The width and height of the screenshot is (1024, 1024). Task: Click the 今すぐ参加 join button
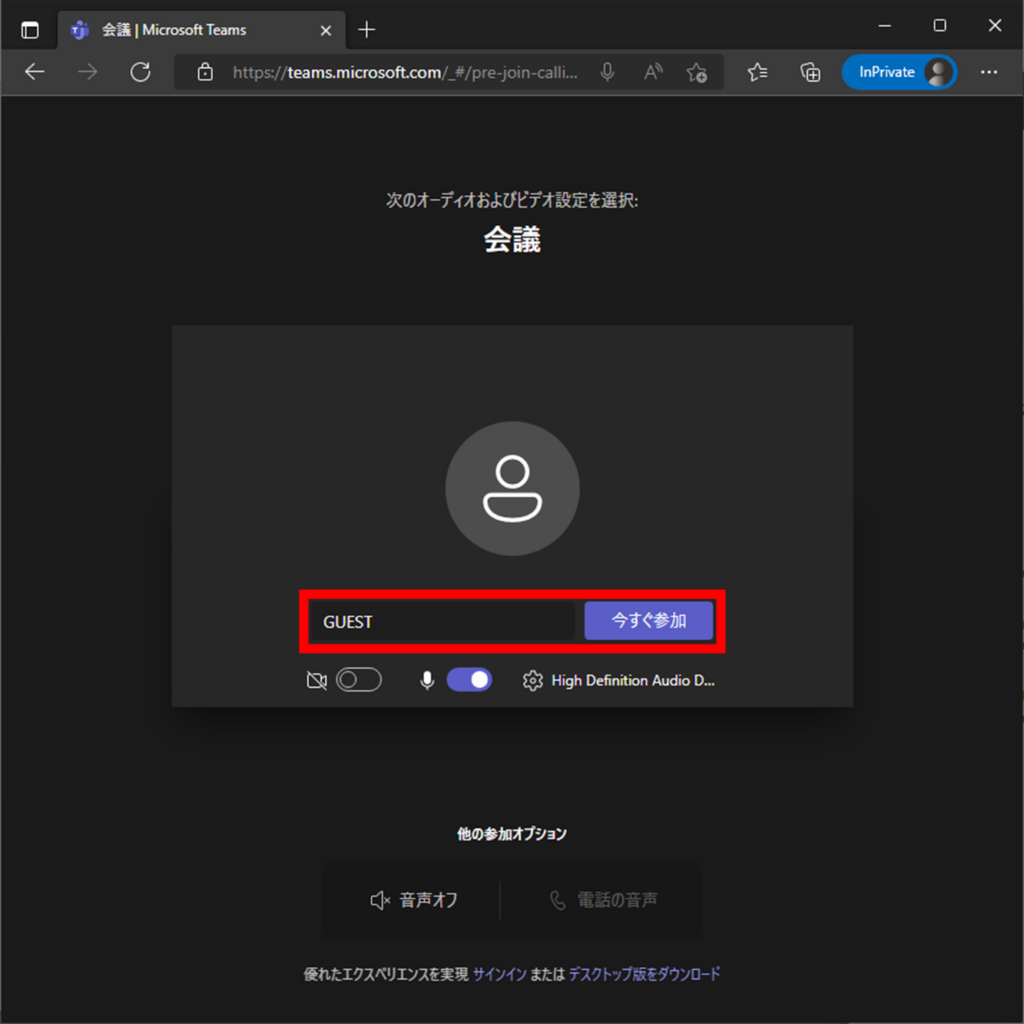[x=649, y=621]
